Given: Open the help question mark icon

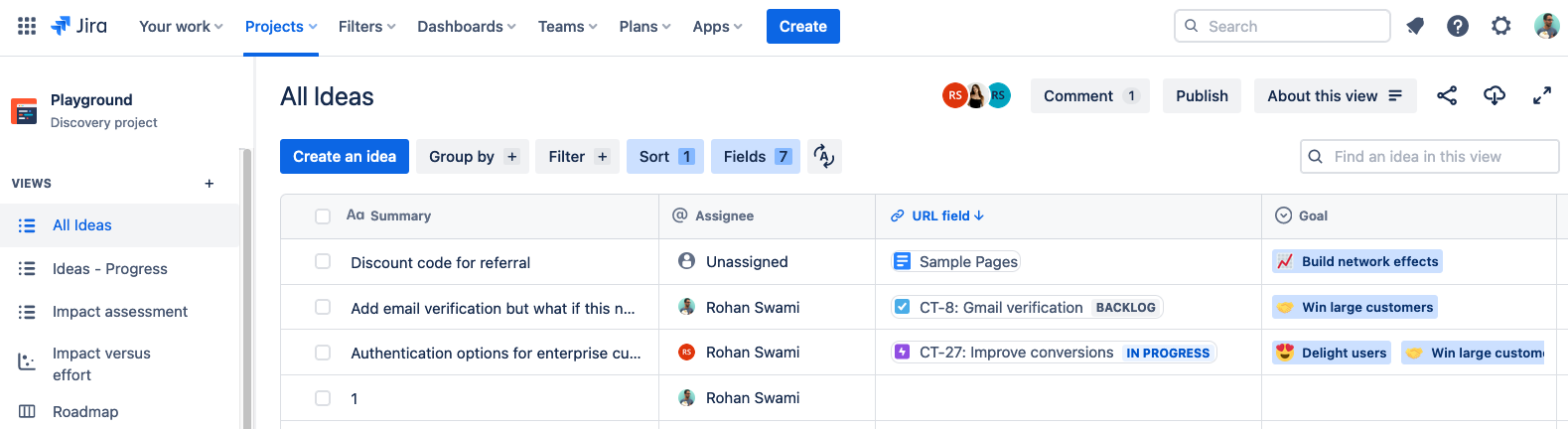Looking at the screenshot, I should [x=1458, y=26].
